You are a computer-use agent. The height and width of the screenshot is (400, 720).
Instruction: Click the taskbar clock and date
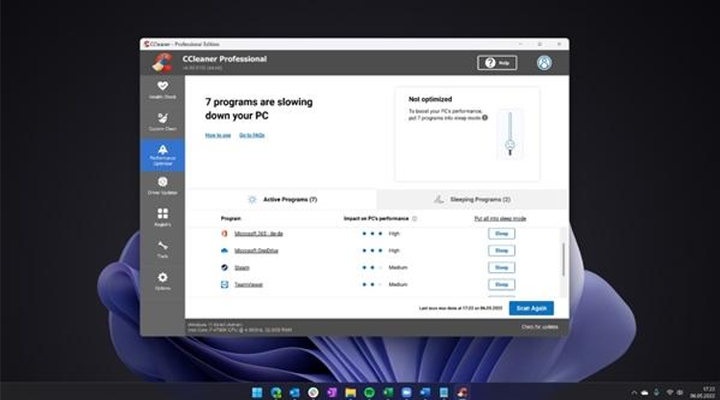coord(703,393)
